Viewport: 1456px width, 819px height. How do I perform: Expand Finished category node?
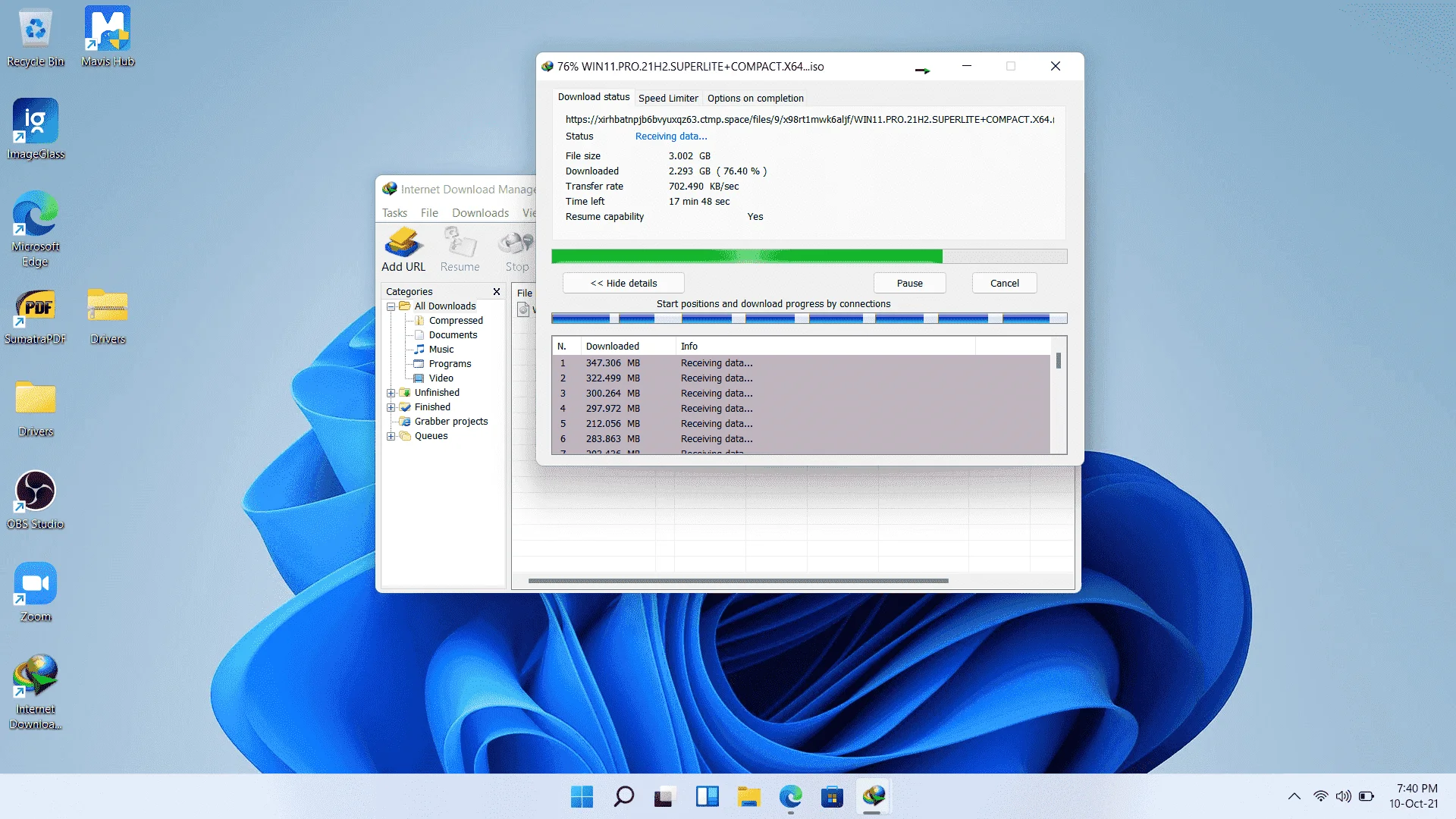pyautogui.click(x=391, y=407)
